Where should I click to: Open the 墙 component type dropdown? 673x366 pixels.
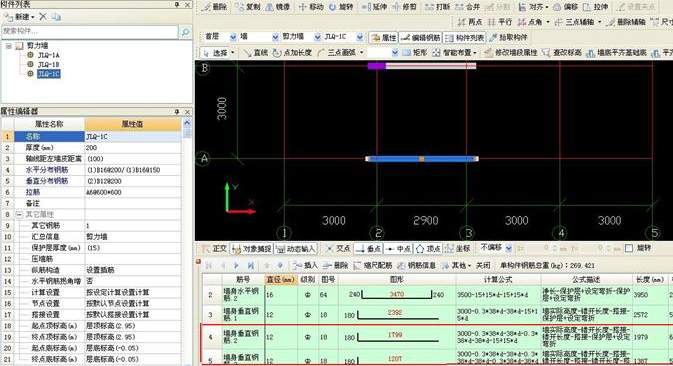[275, 37]
